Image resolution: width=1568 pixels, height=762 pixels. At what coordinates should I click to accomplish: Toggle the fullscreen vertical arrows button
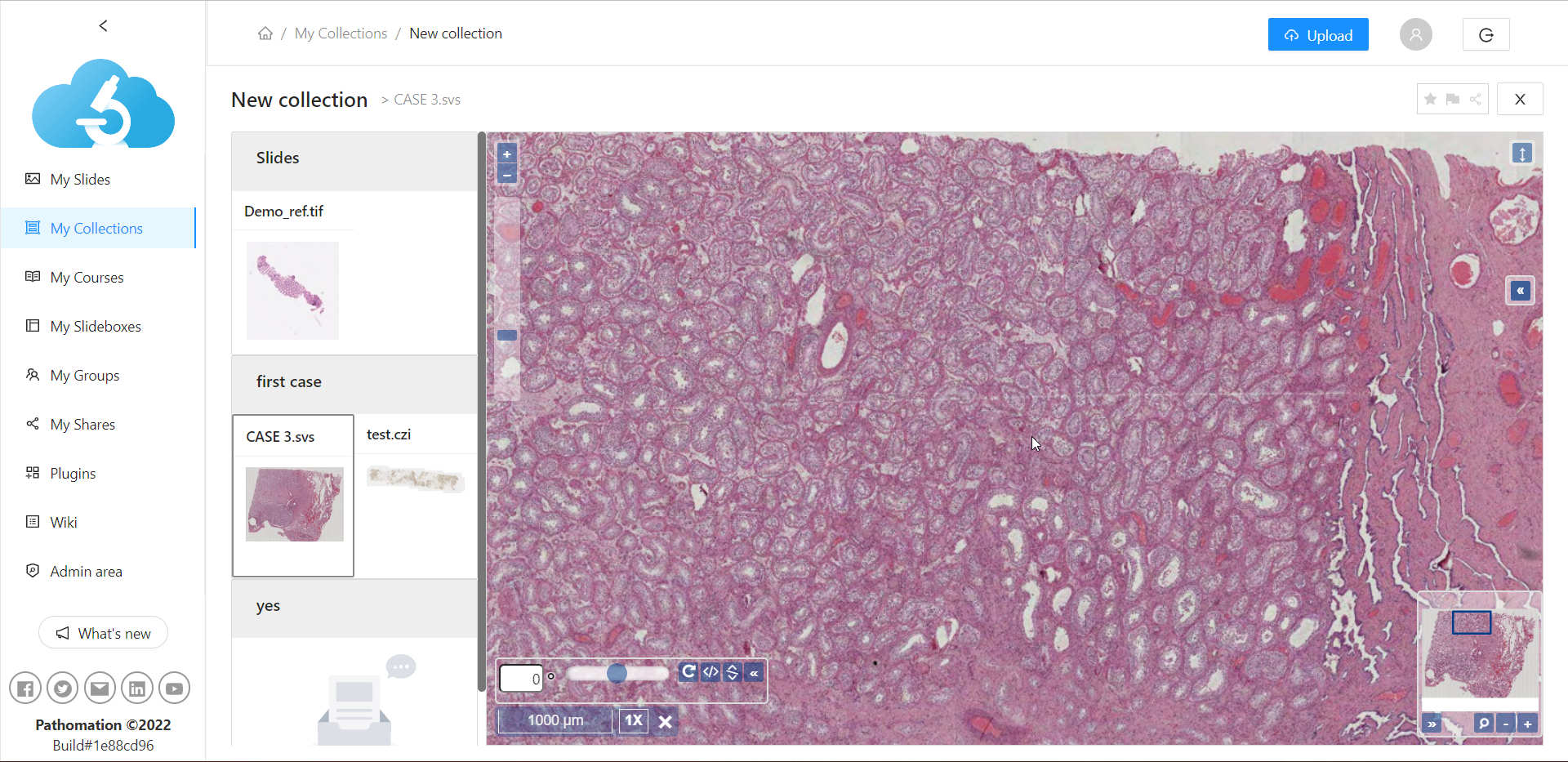pos(1521,154)
